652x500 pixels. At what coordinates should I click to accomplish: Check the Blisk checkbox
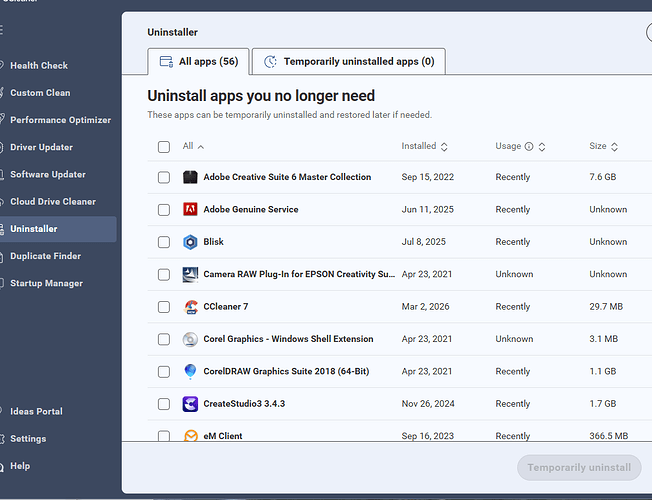[164, 242]
